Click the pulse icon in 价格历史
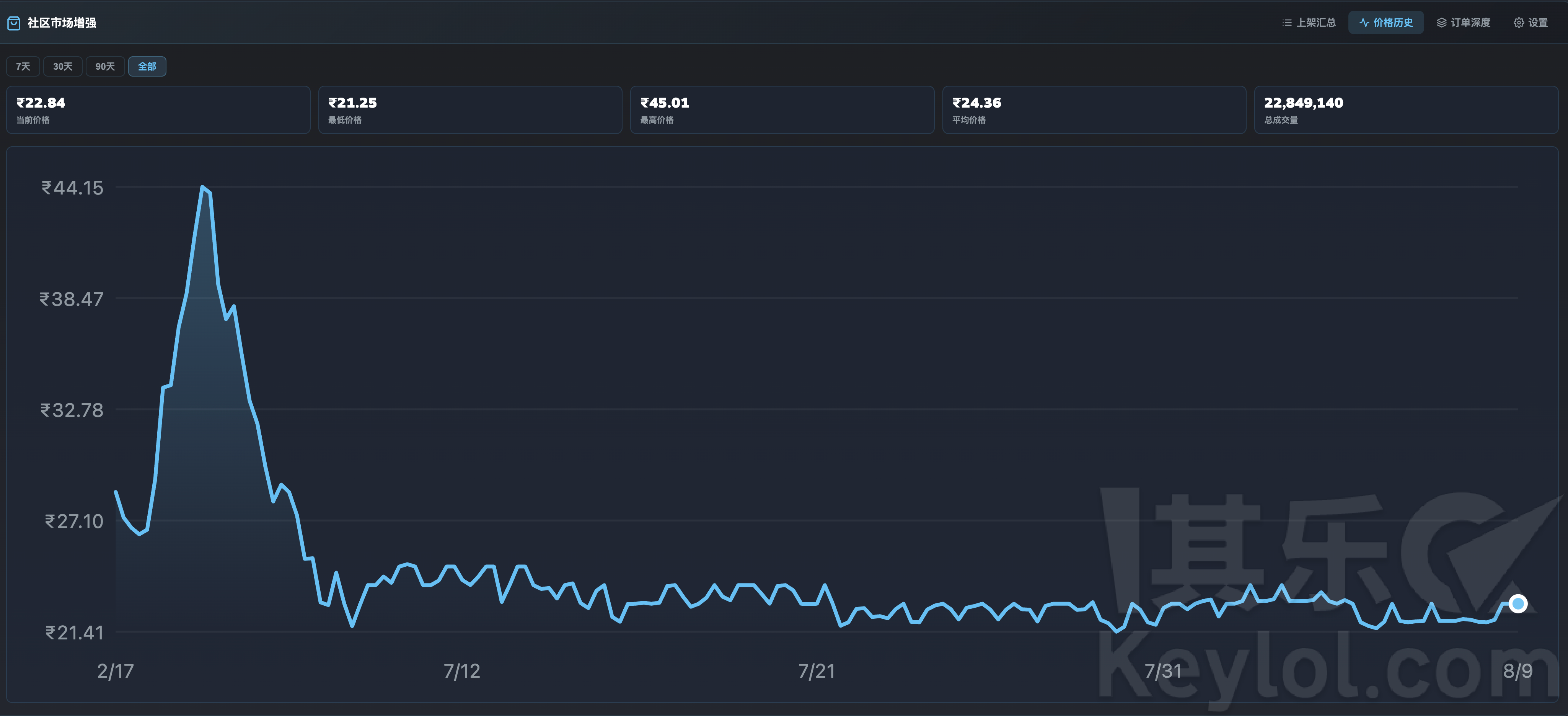Image resolution: width=1568 pixels, height=716 pixels. click(x=1364, y=23)
